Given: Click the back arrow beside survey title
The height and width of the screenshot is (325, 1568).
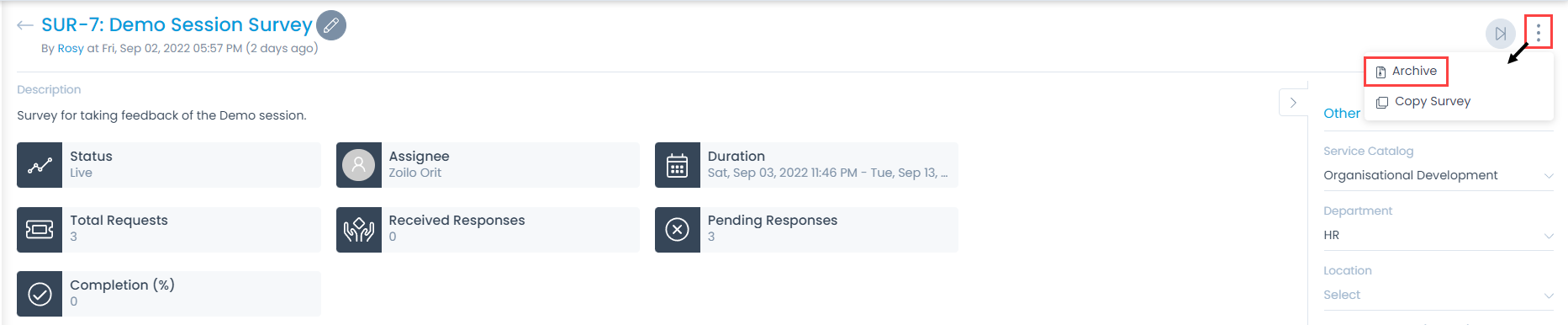Looking at the screenshot, I should 25,25.
